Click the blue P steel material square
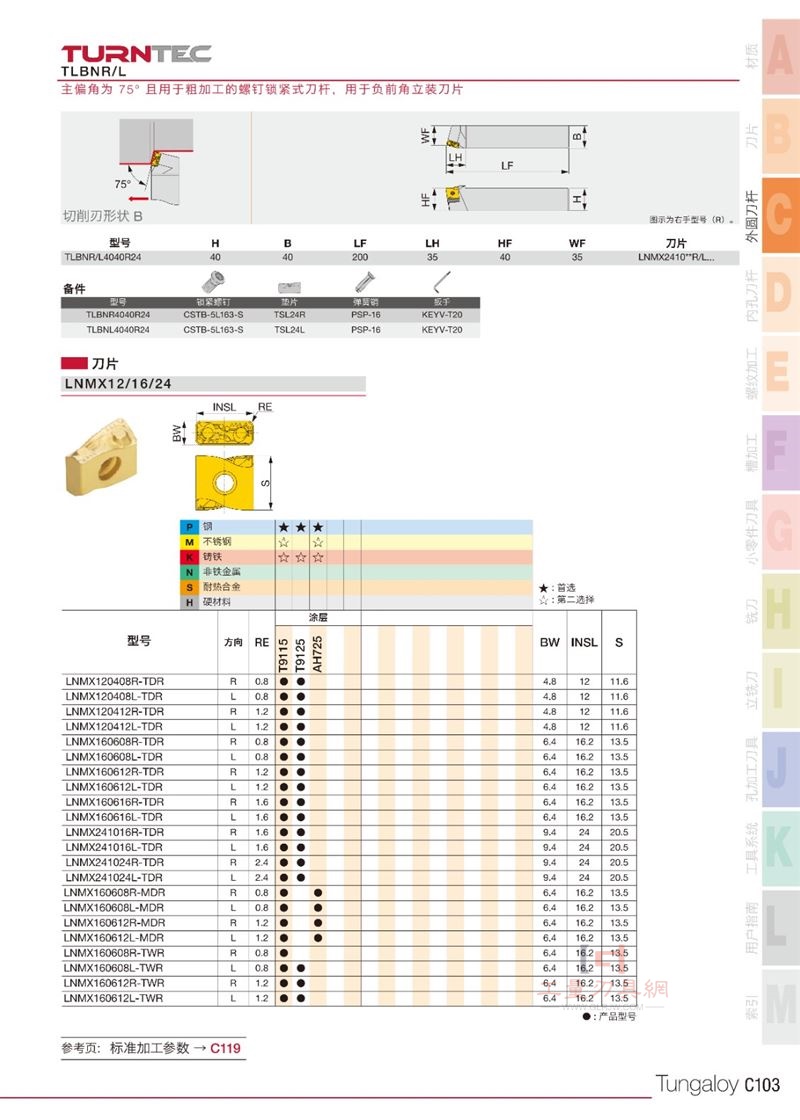This screenshot has width=800, height=1120. (189, 526)
